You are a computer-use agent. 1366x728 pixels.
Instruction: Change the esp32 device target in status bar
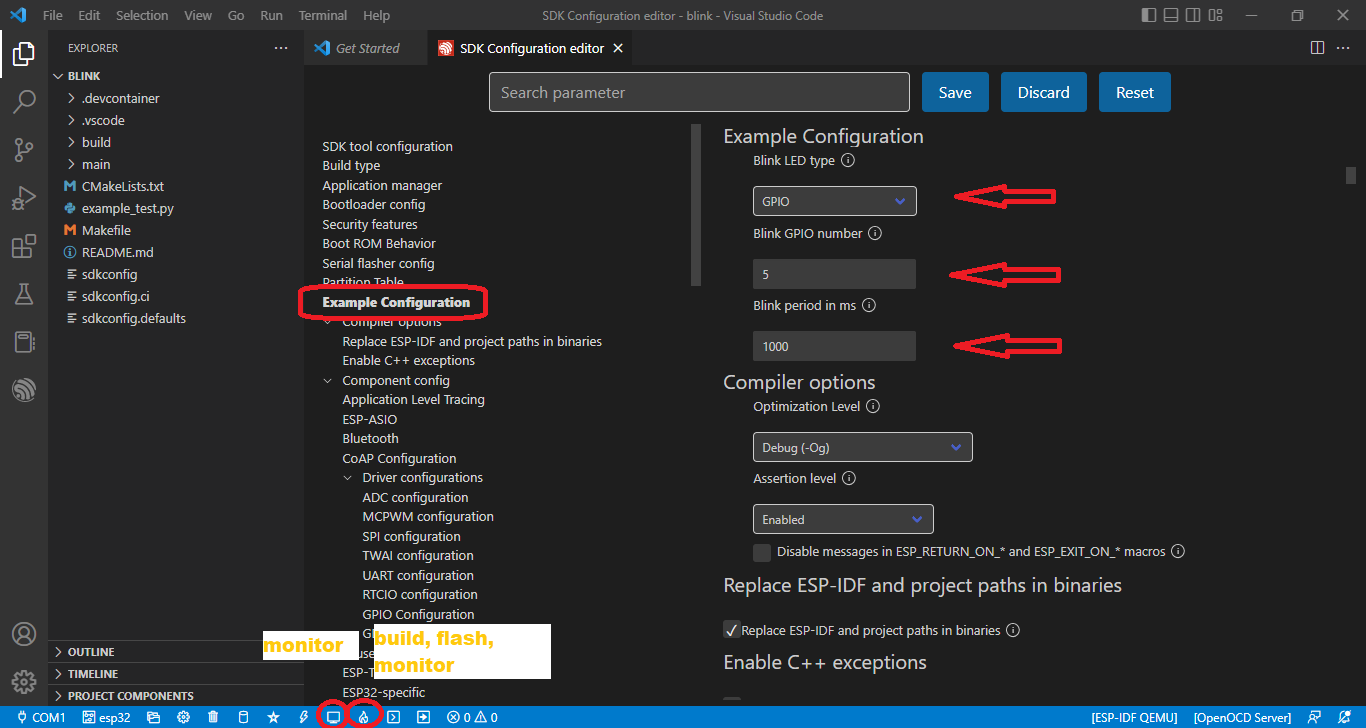pyautogui.click(x=107, y=718)
